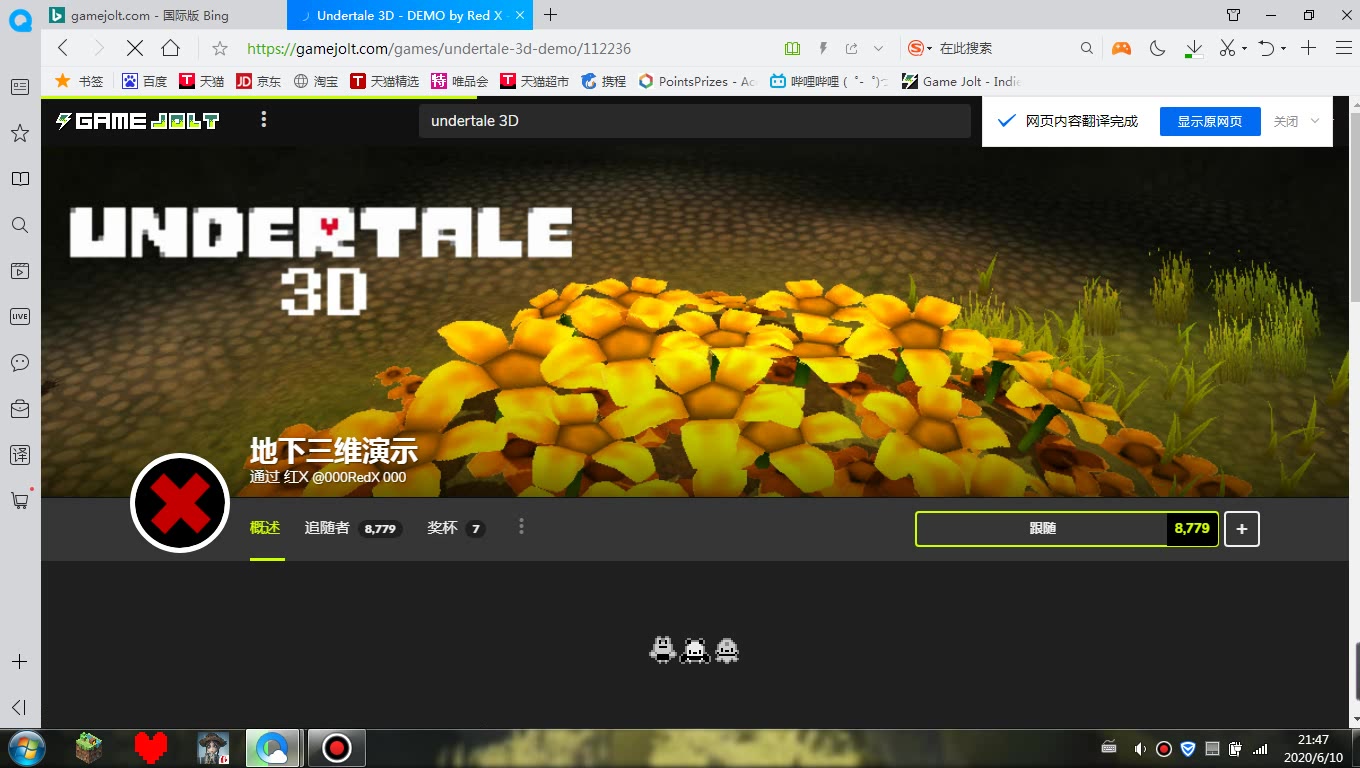This screenshot has width=1360, height=768.
Task: Open the 天猫 bookmark
Action: [x=202, y=81]
